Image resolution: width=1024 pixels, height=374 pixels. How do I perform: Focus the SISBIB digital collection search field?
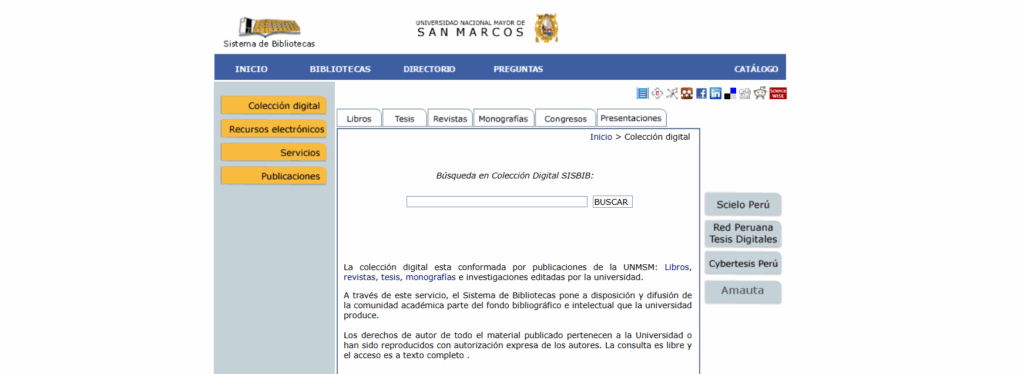point(497,202)
